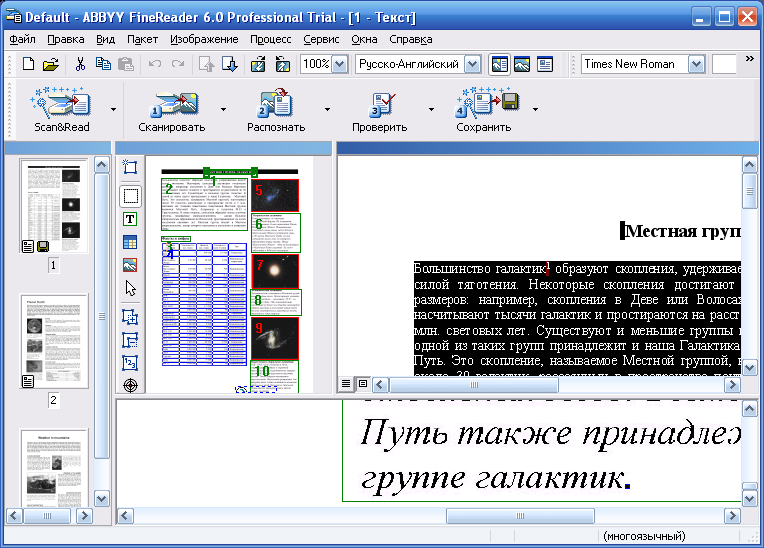This screenshot has height=548, width=764.
Task: Click the Paste clipboard icon
Action: tap(126, 64)
